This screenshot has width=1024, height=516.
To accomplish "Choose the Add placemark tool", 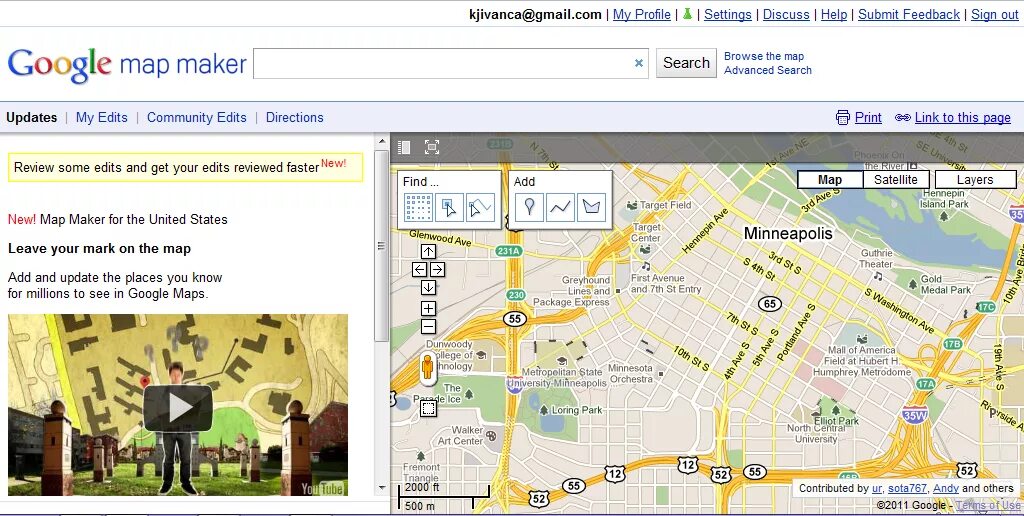I will pyautogui.click(x=529, y=208).
